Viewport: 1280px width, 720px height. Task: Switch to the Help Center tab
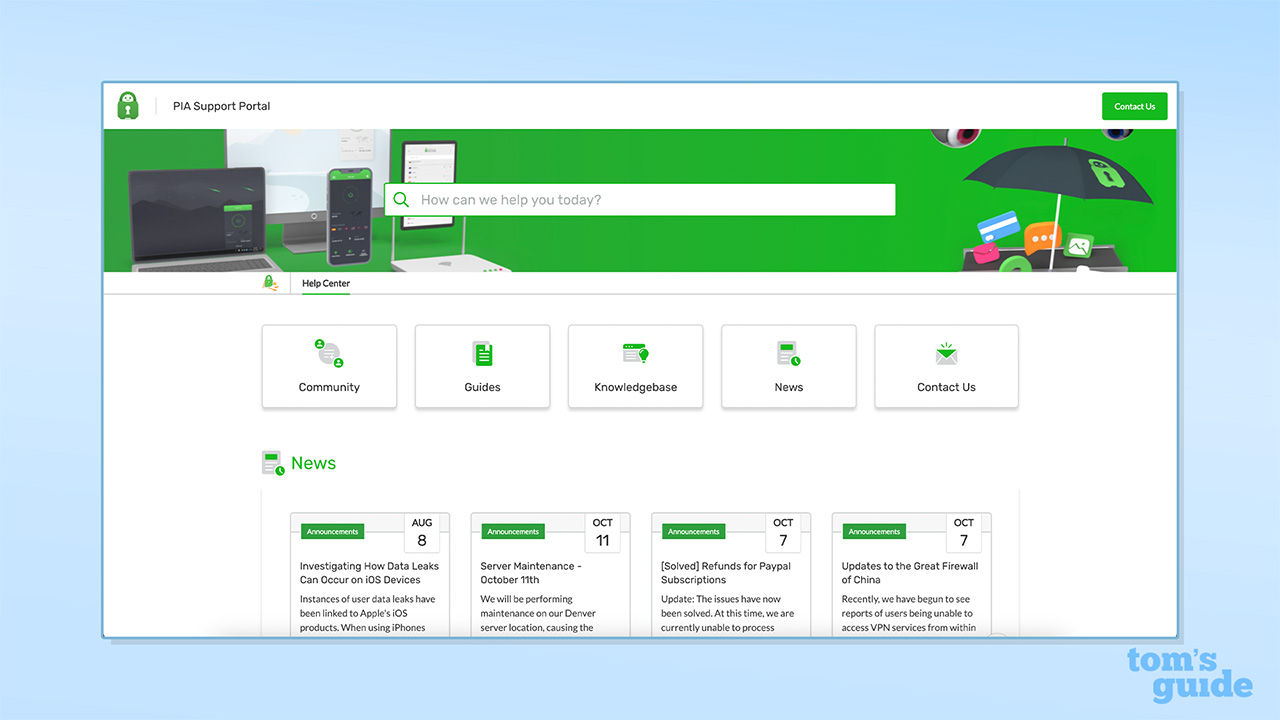click(x=325, y=283)
